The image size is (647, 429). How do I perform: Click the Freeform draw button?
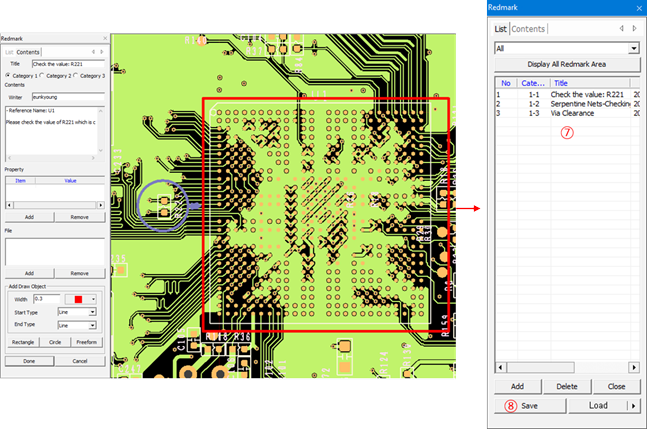pos(87,342)
